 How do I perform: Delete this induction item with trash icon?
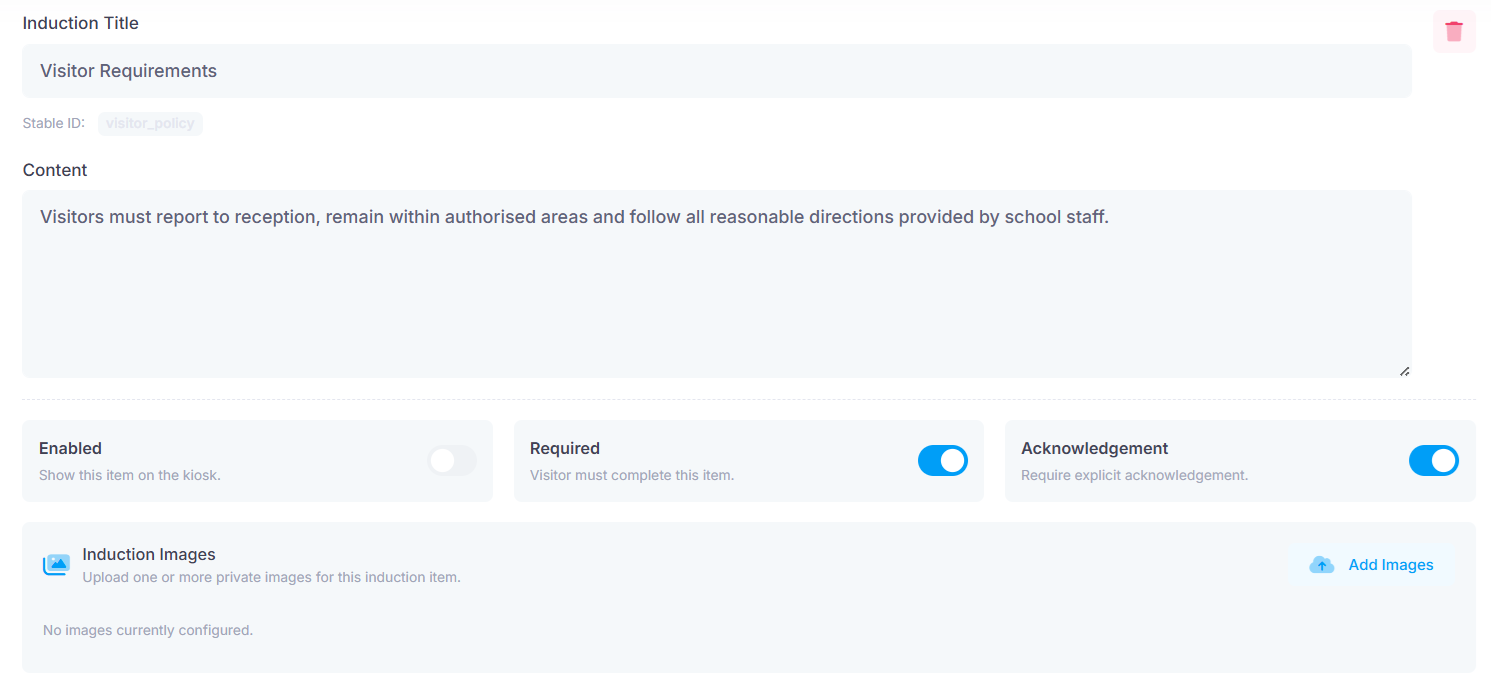[1454, 32]
